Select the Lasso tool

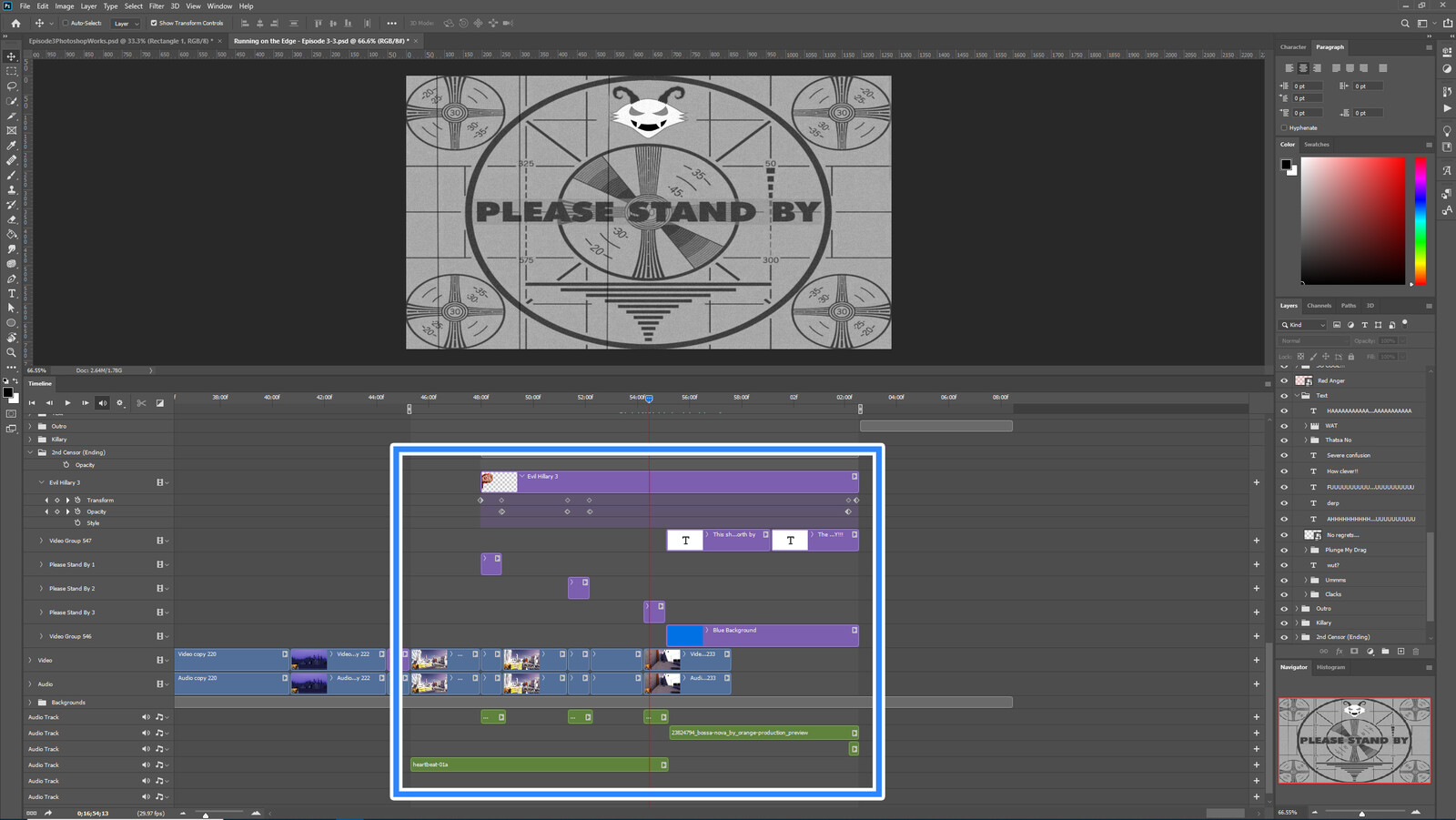(x=12, y=86)
